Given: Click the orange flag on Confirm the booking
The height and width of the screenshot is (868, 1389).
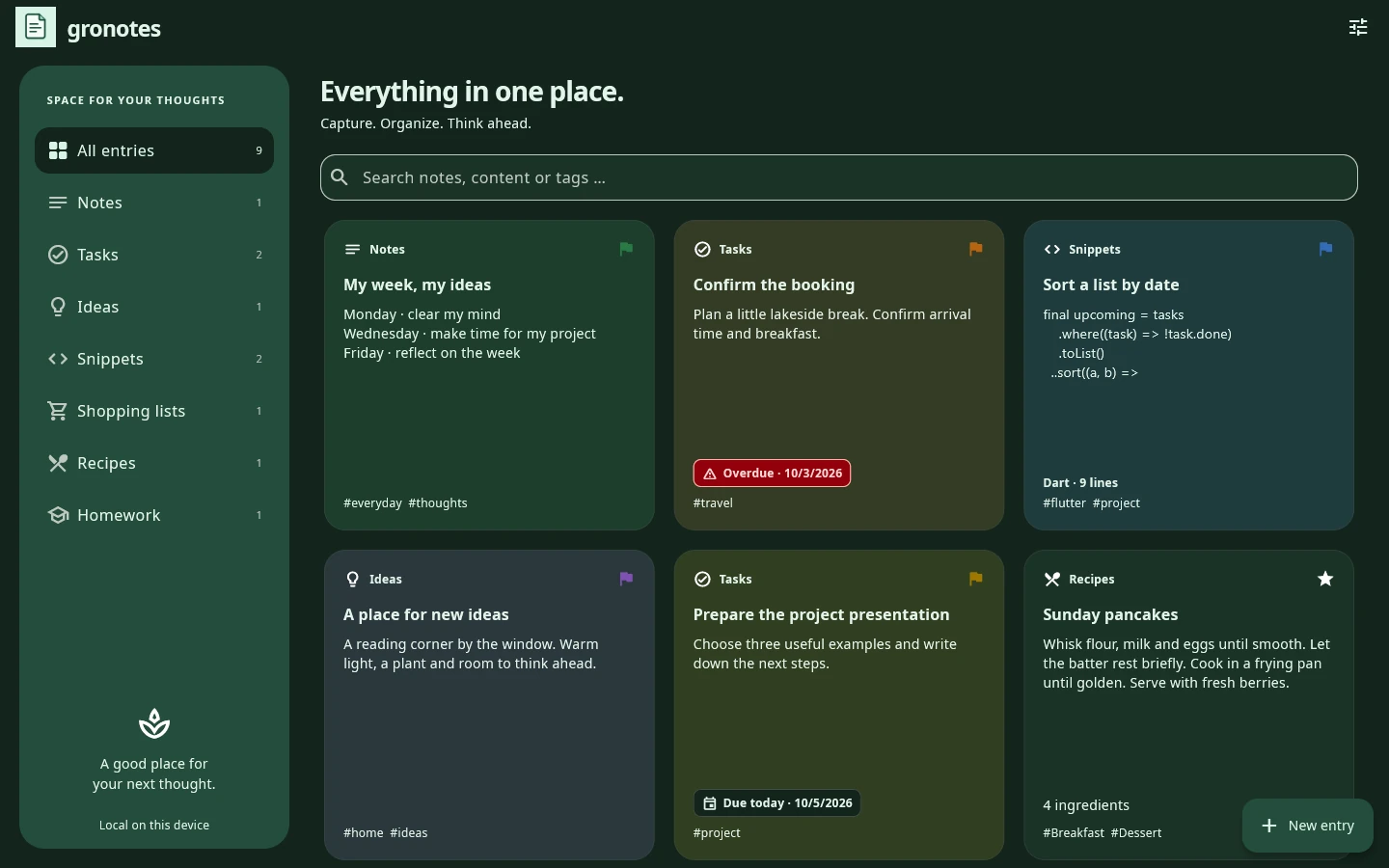Looking at the screenshot, I should [x=976, y=250].
